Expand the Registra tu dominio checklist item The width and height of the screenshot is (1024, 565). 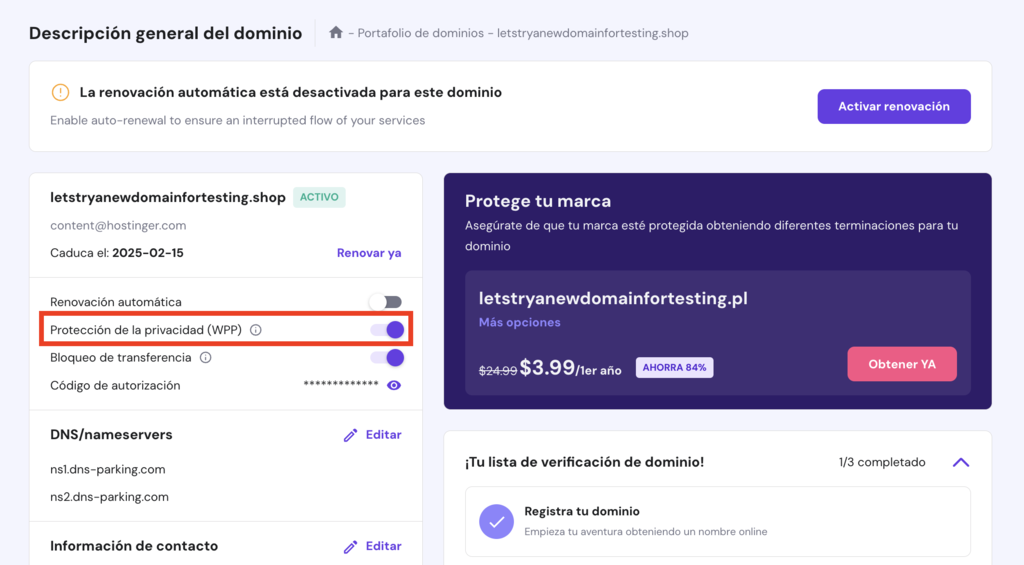pos(716,521)
